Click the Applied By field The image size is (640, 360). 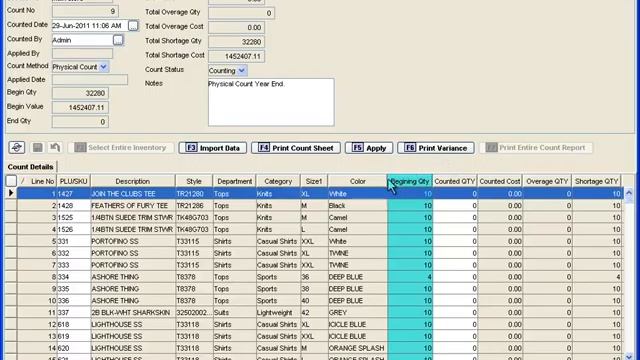click(x=82, y=53)
